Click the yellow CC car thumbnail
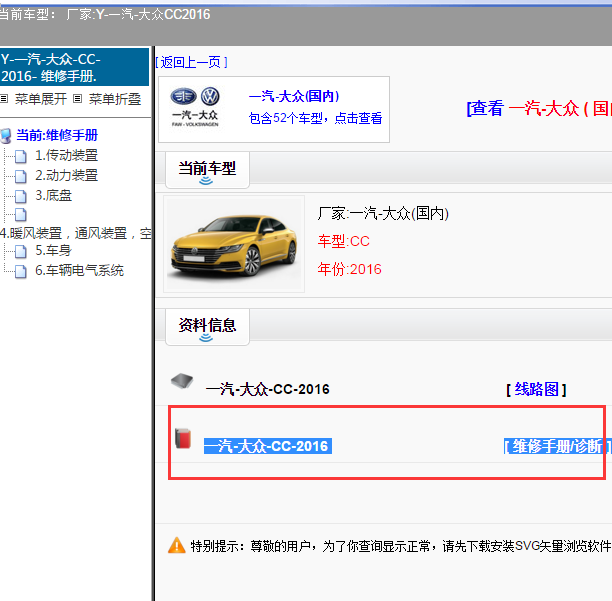The image size is (612, 601). [234, 244]
